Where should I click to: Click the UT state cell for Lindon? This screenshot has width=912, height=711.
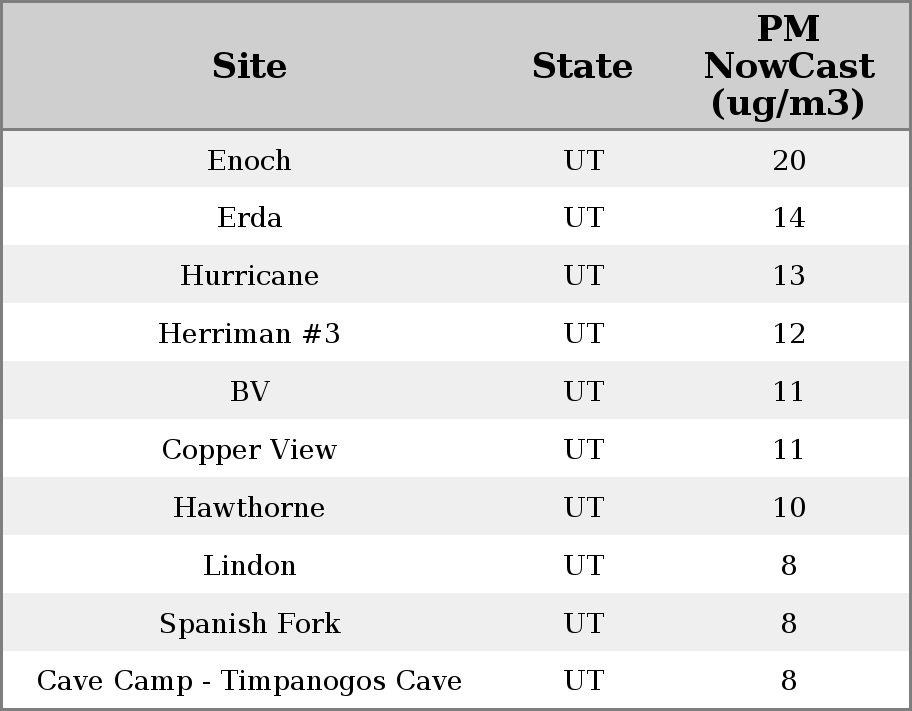tap(583, 566)
